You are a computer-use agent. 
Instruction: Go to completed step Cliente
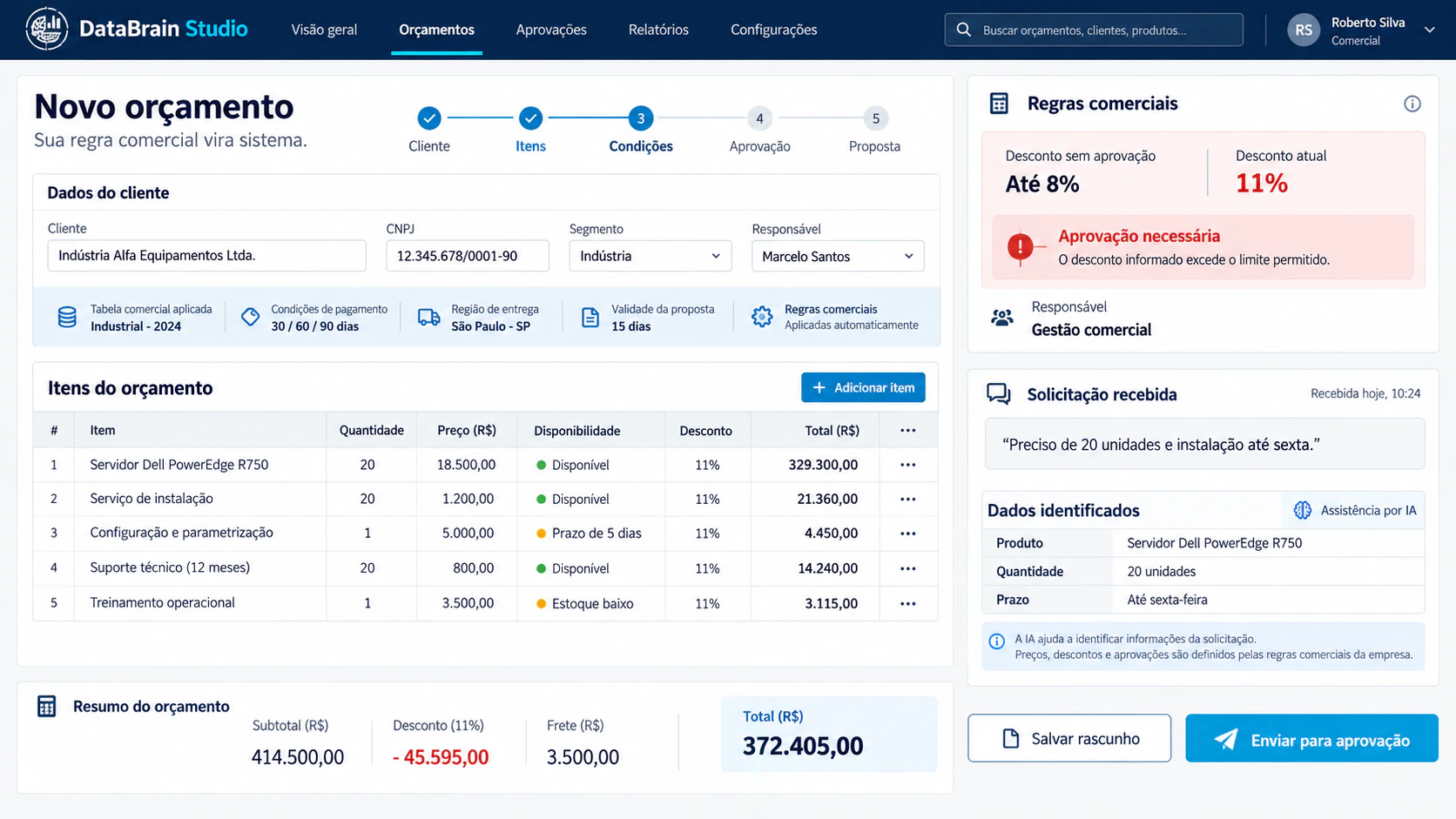coord(428,118)
